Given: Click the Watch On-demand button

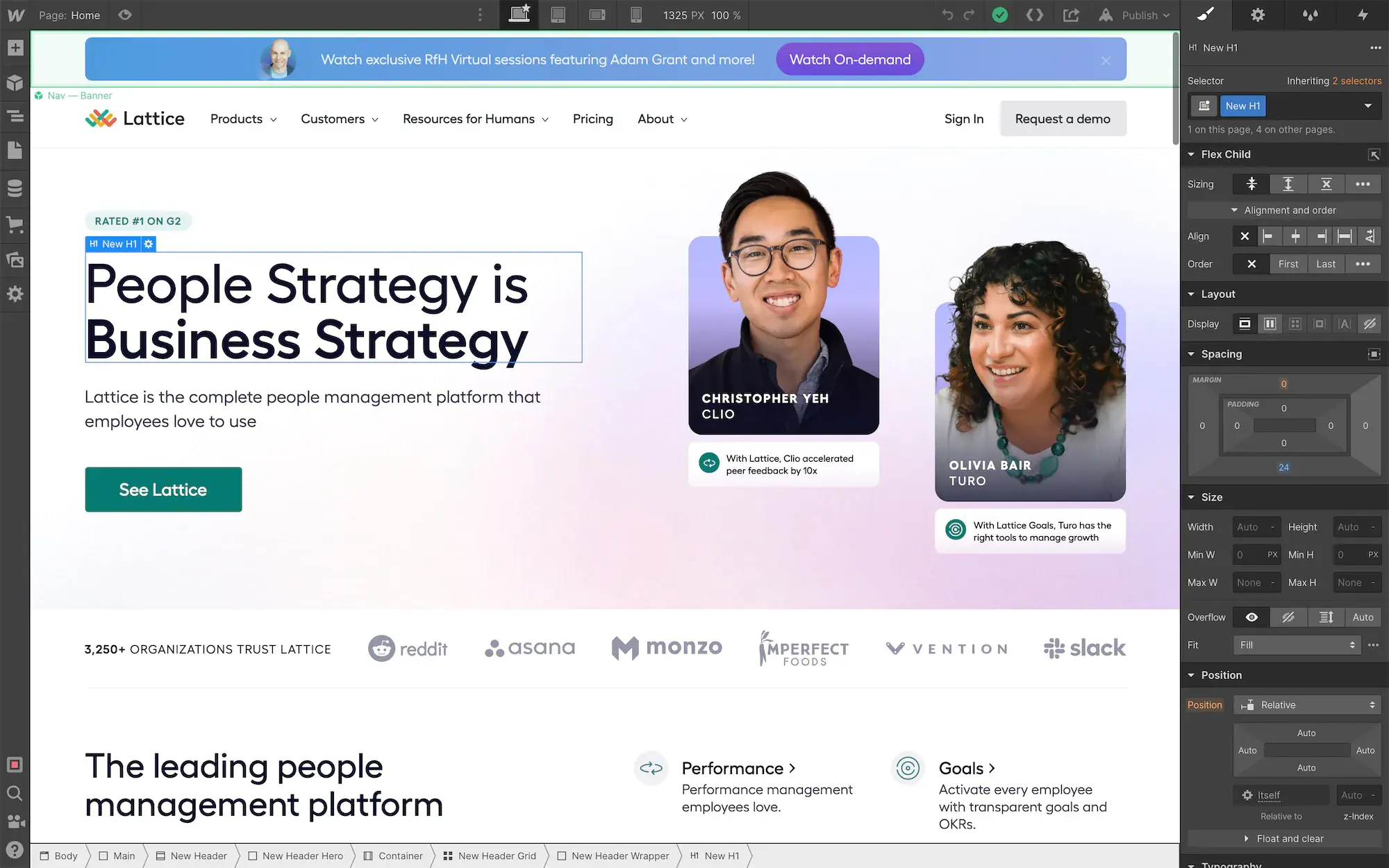Looking at the screenshot, I should tap(849, 59).
